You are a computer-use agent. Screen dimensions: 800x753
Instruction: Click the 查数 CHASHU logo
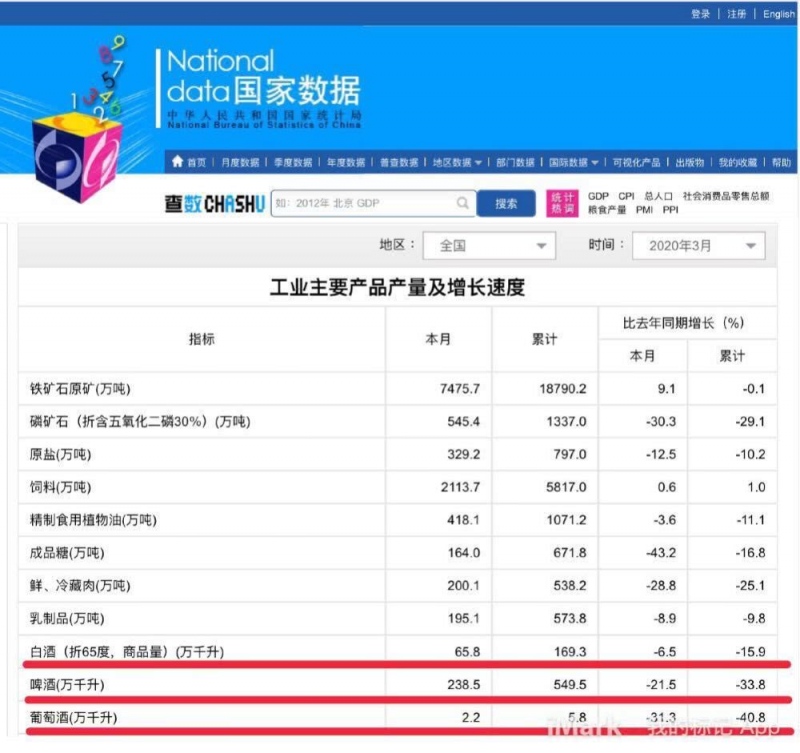tap(215, 204)
